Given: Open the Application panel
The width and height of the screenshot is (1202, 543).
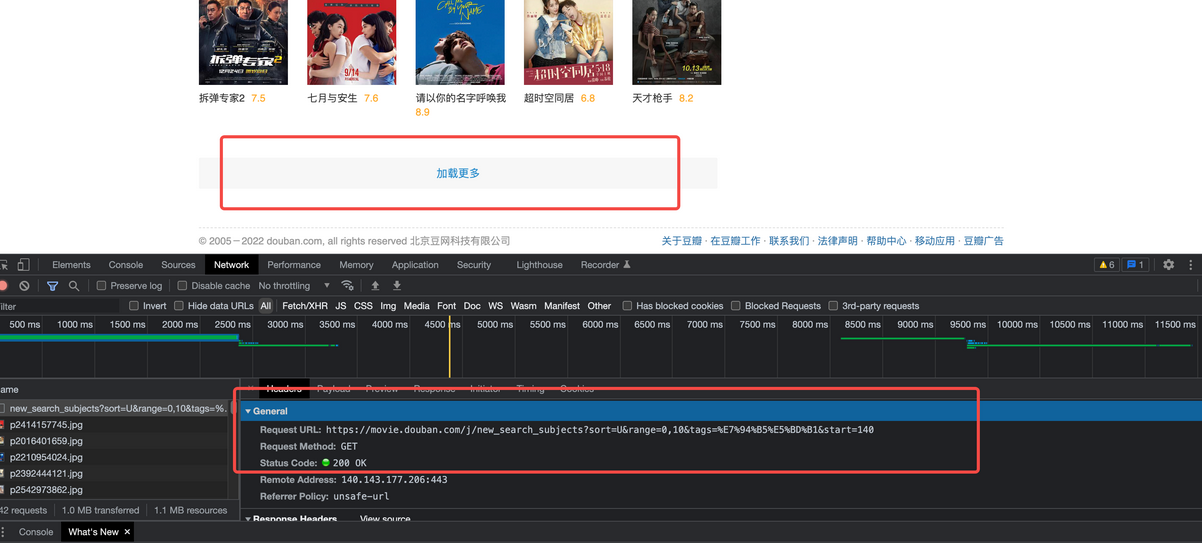Looking at the screenshot, I should click(x=415, y=265).
